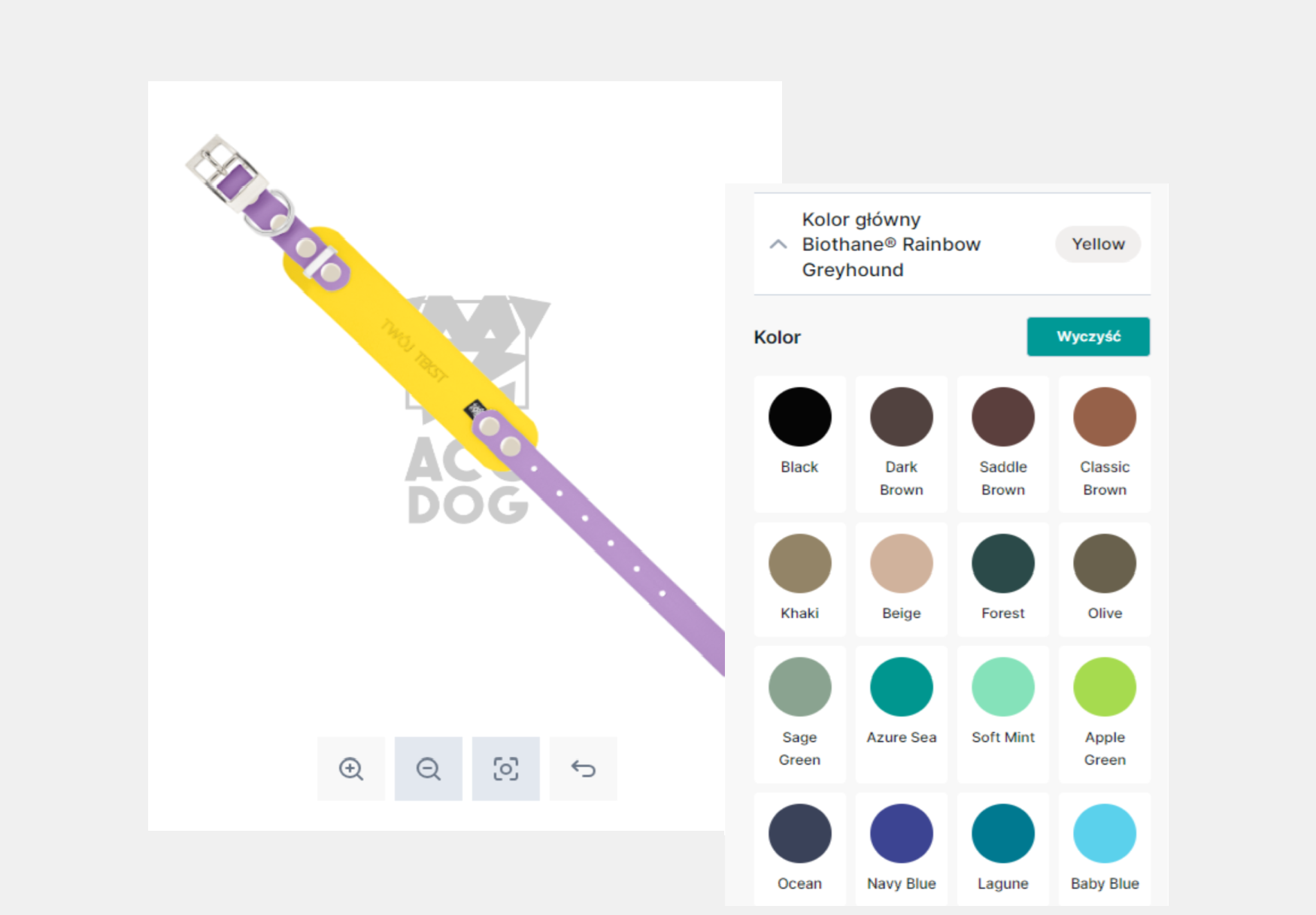This screenshot has width=1316, height=915.
Task: Collapse the Kolor główny section chevron
Action: (x=778, y=244)
